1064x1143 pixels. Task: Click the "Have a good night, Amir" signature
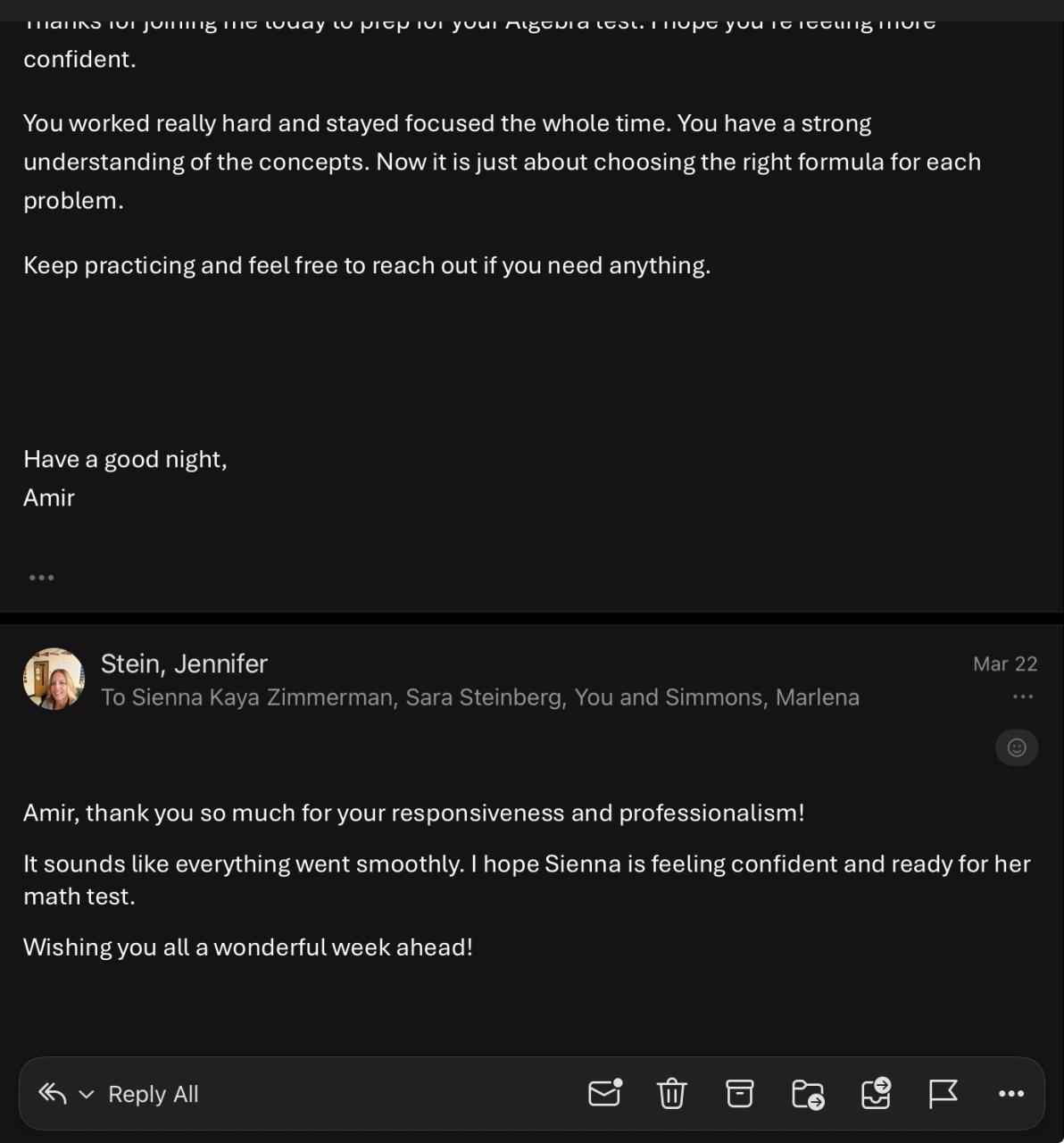pyautogui.click(x=125, y=478)
